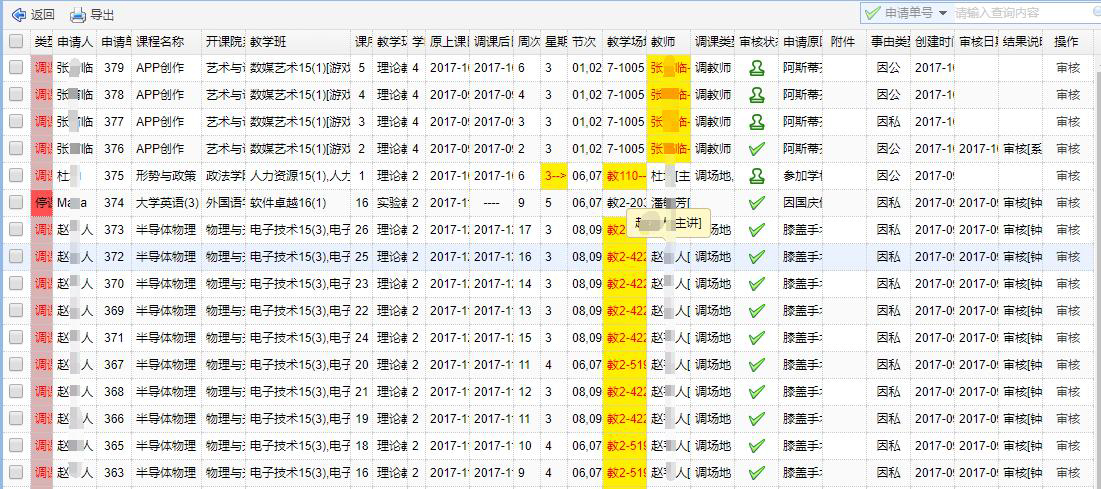The height and width of the screenshot is (489, 1101).
Task: Open the 申请单号 search field dropdown
Action: [x=942, y=13]
